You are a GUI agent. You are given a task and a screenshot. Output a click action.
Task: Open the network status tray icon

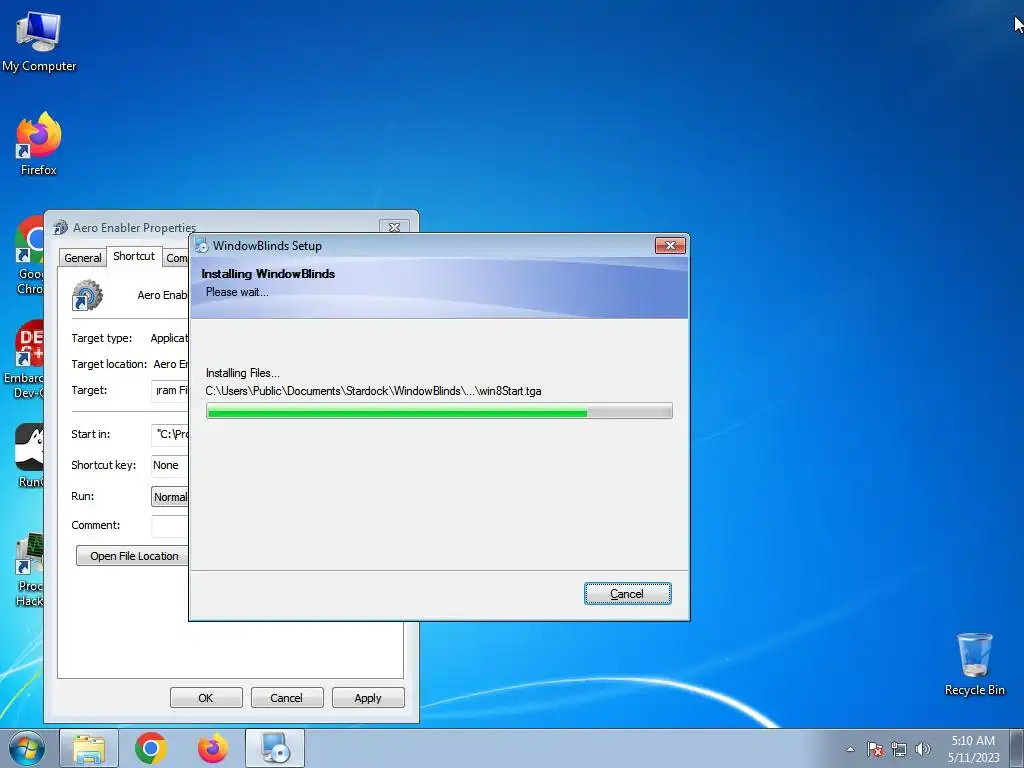(x=899, y=749)
